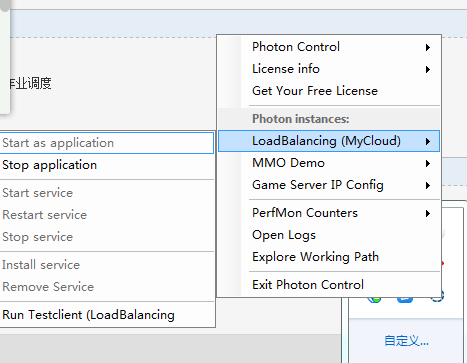Image resolution: width=467 pixels, height=363 pixels.
Task: Open the 自定义... link in tray popup
Action: coord(406,341)
